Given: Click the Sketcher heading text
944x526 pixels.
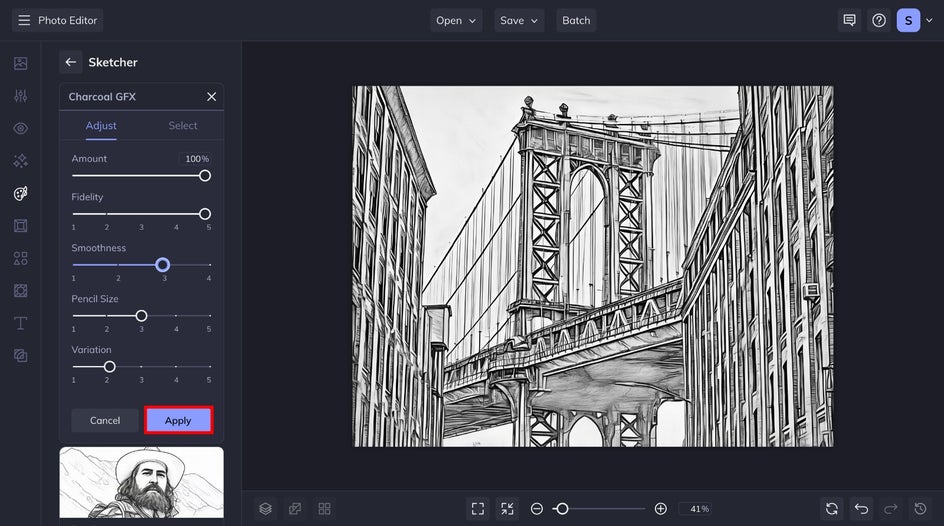Looking at the screenshot, I should 113,62.
